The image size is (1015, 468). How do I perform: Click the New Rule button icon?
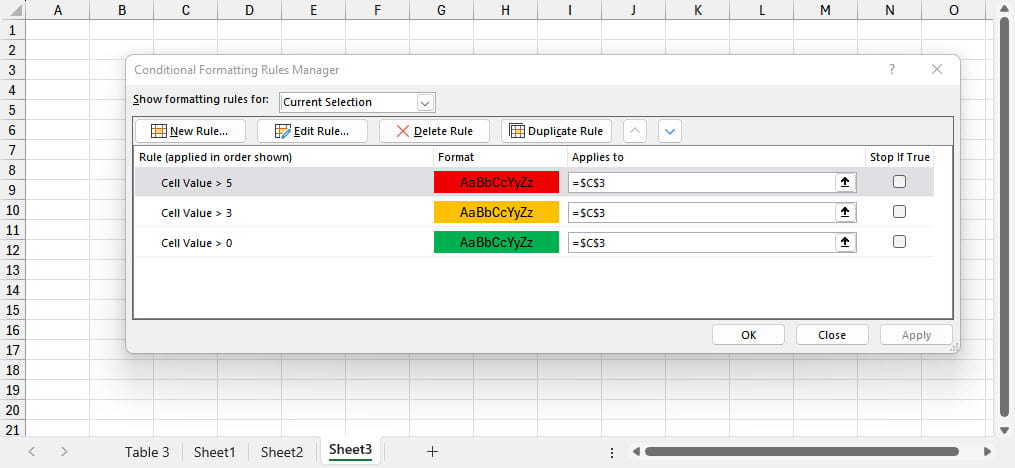coord(158,131)
